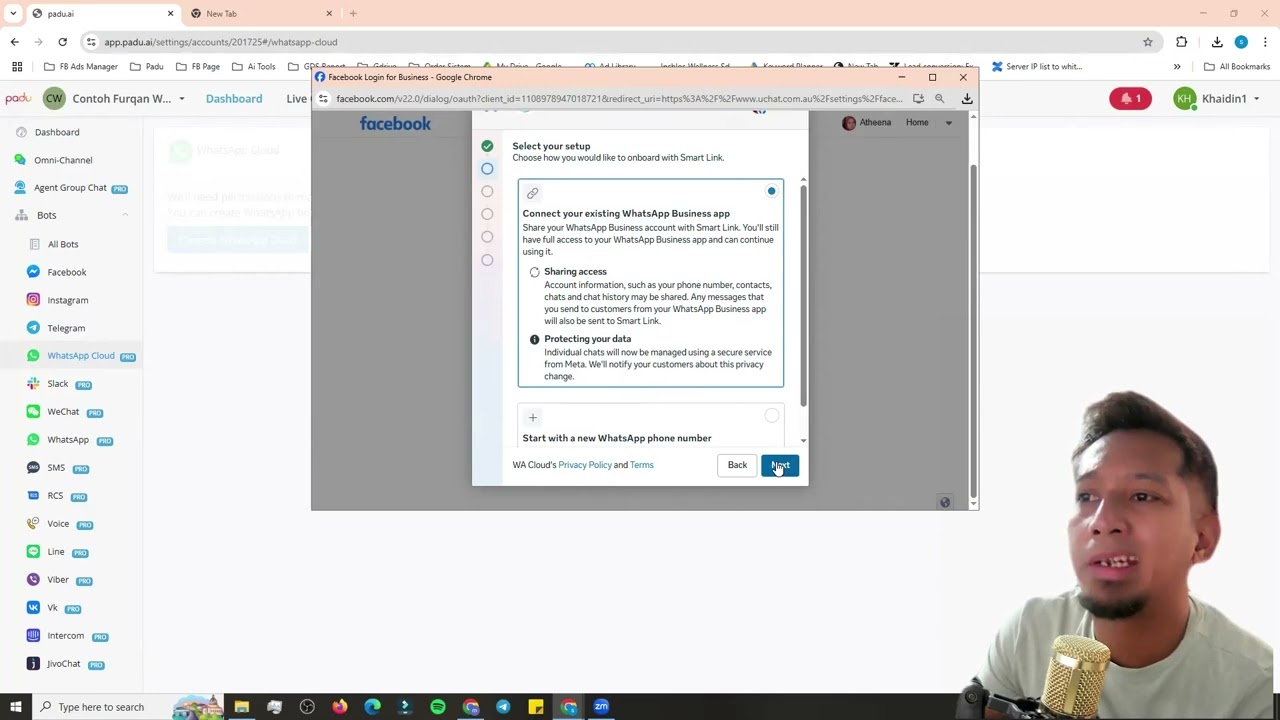The width and height of the screenshot is (1280, 720).
Task: Open the Ai Tools bookmark folder
Action: pyautogui.click(x=254, y=67)
